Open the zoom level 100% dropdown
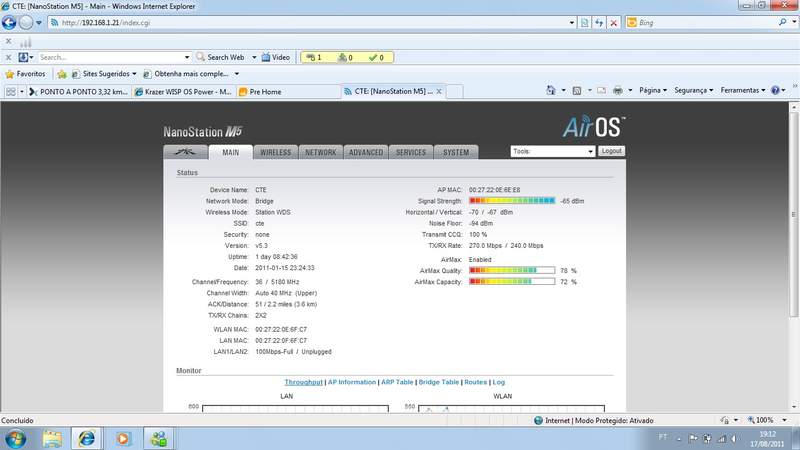 click(x=784, y=420)
